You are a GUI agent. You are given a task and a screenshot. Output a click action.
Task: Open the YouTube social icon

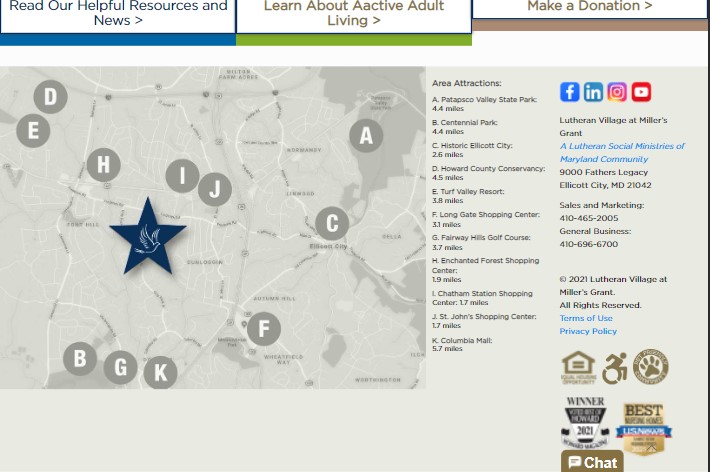point(641,92)
